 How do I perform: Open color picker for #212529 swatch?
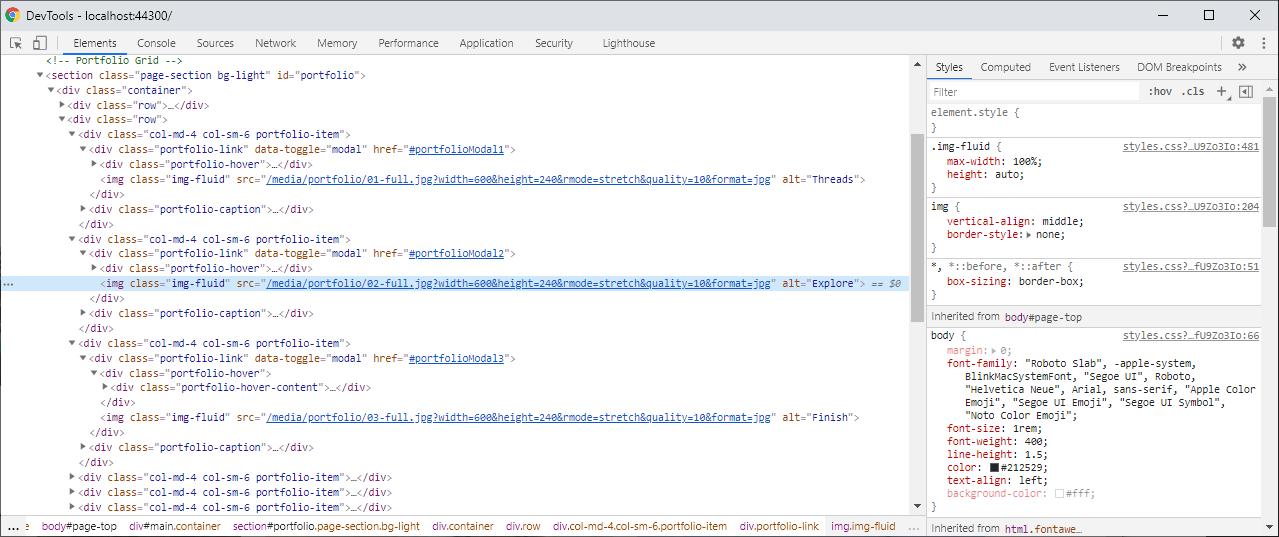pyautogui.click(x=995, y=467)
